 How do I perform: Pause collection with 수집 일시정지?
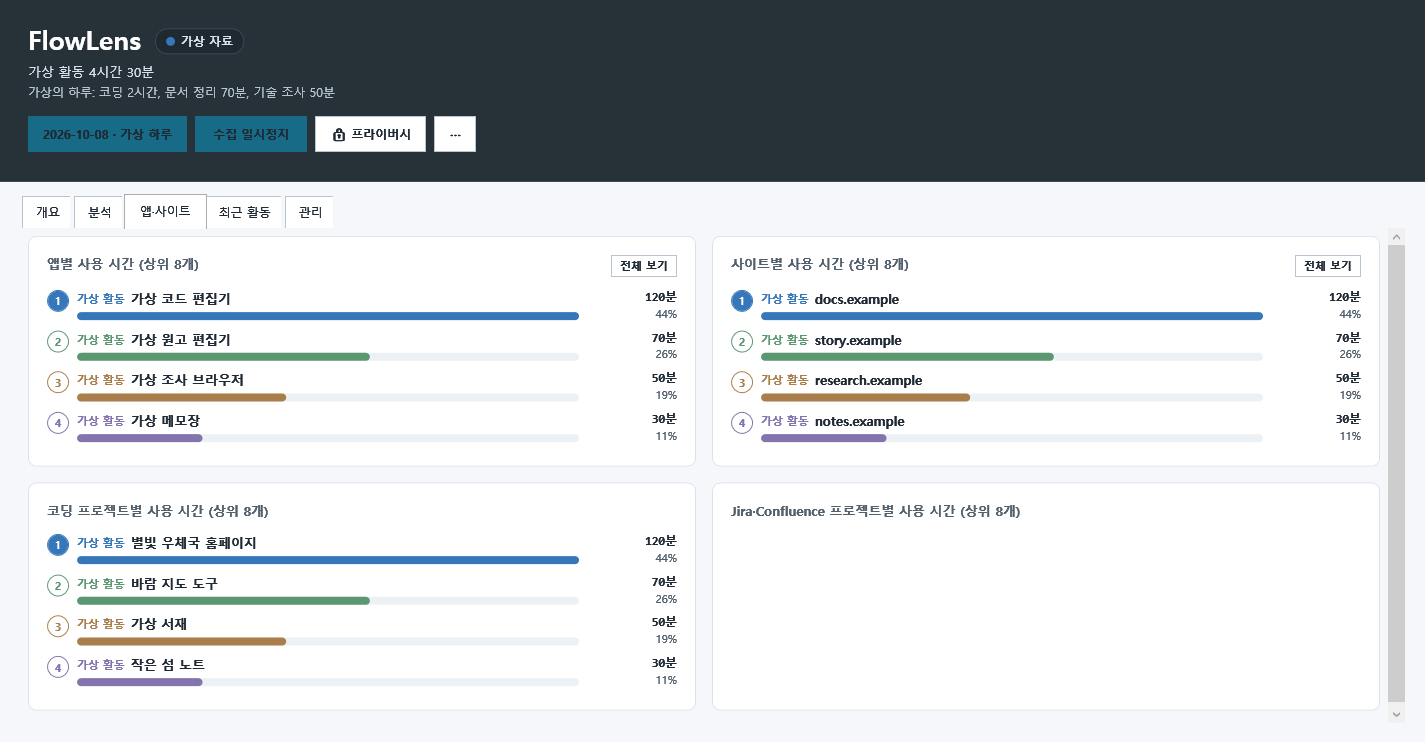pos(251,134)
